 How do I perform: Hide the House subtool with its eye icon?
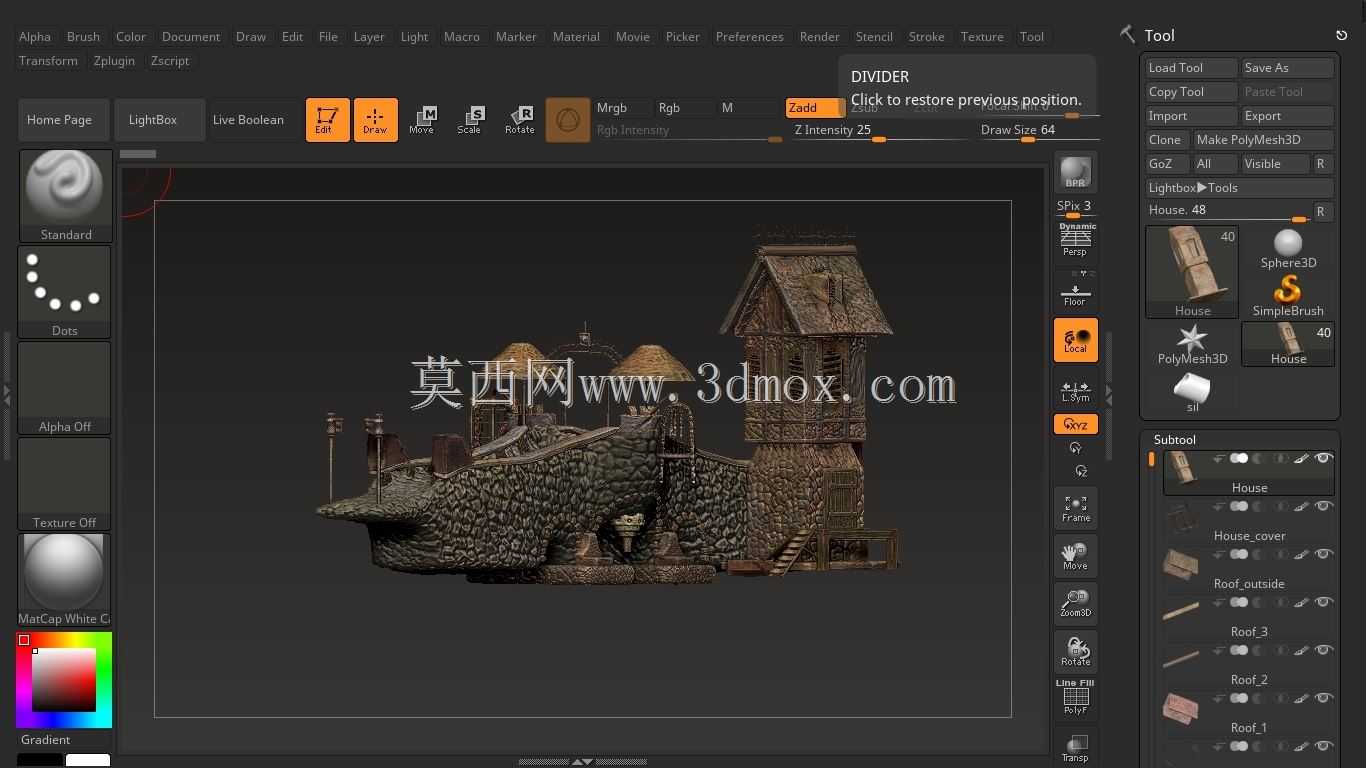(x=1323, y=459)
